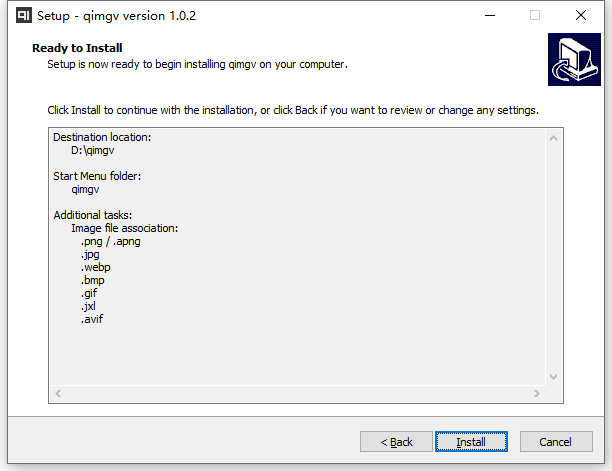612x471 pixels.
Task: Click the qimgv app icon in title bar
Action: [x=23, y=16]
